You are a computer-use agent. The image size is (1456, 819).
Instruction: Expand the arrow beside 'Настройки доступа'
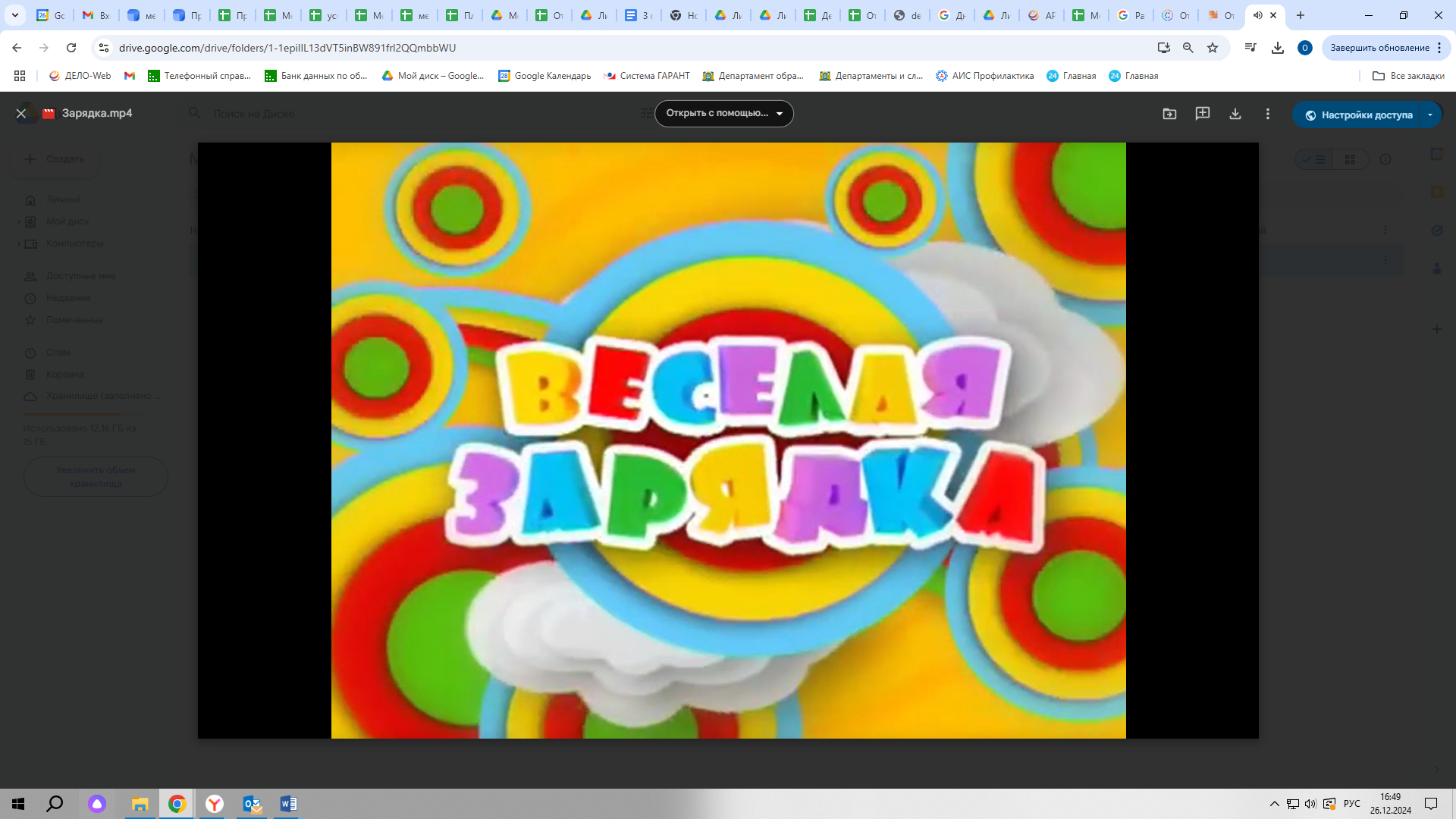tap(1430, 115)
